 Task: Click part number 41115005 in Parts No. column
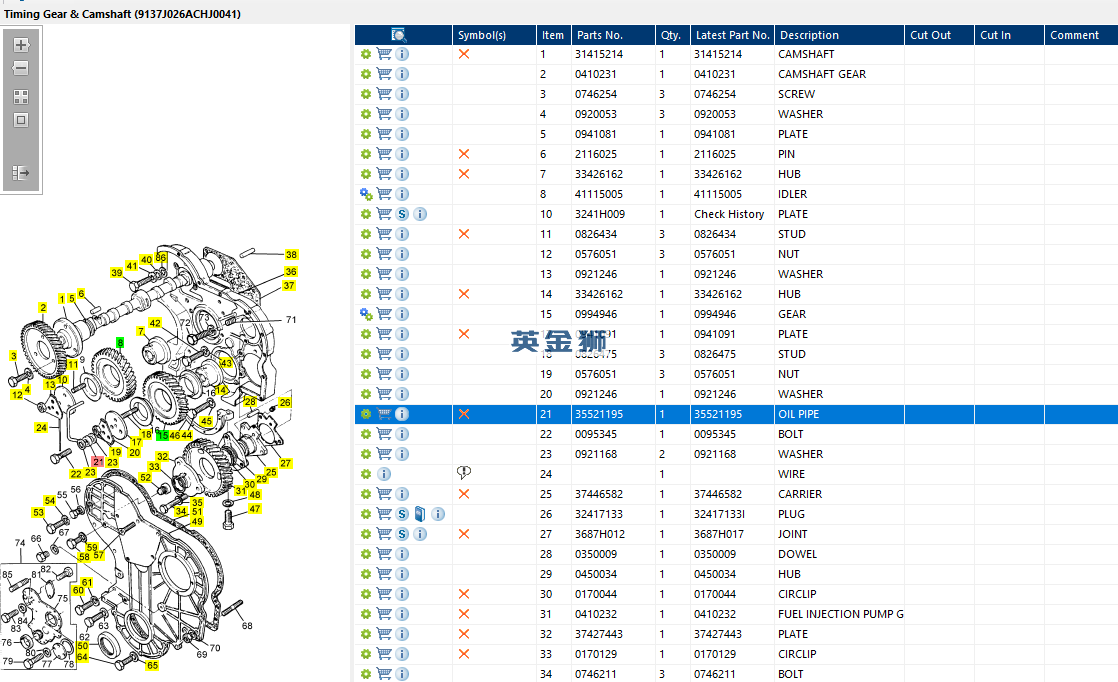coord(598,194)
